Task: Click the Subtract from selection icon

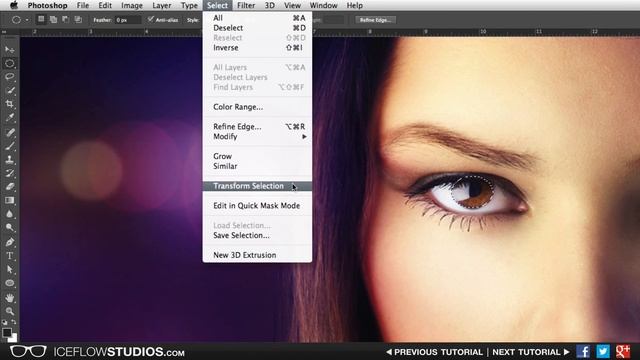Action: [65, 19]
